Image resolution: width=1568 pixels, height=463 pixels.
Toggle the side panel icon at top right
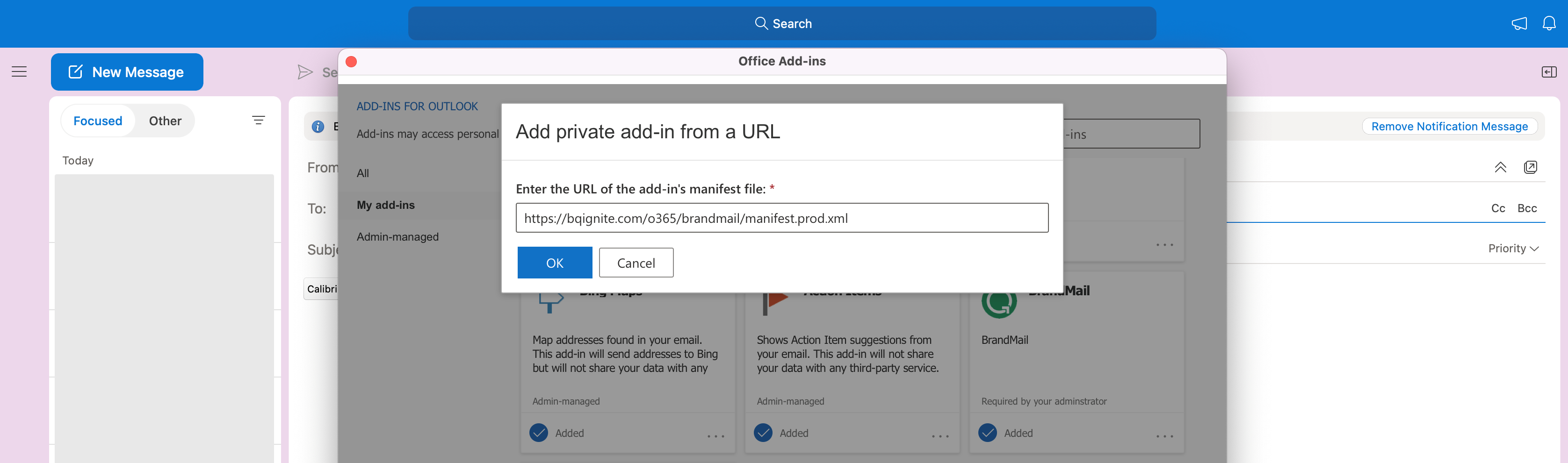1548,72
